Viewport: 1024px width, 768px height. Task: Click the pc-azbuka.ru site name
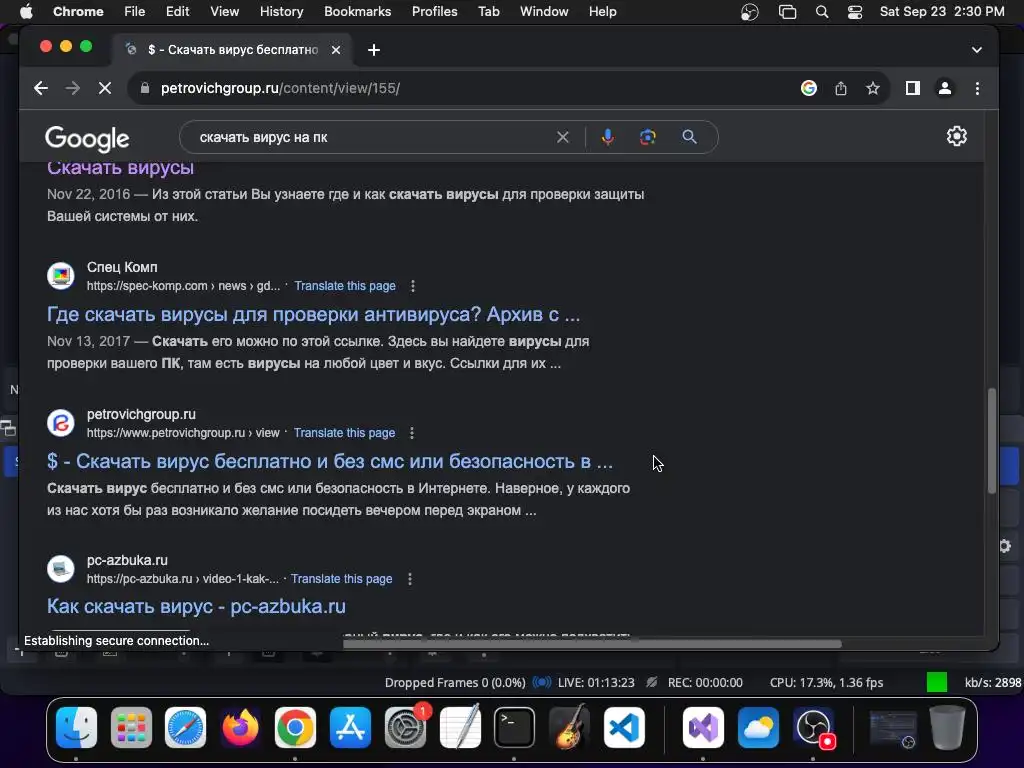[127, 560]
